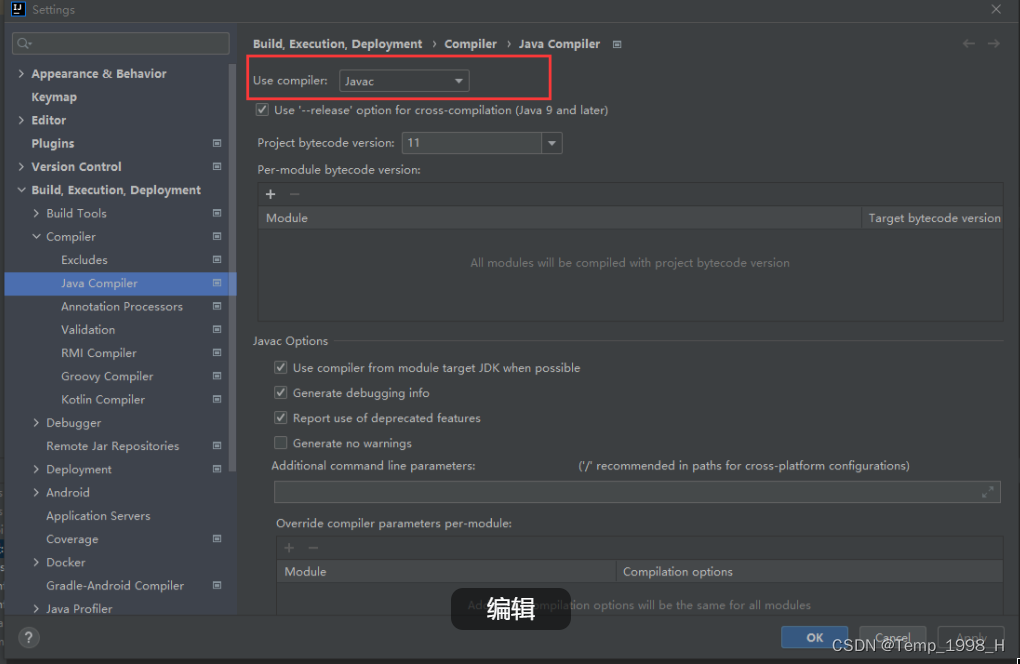Collapse Build, Execution, Deployment section
The image size is (1020, 664).
point(21,190)
